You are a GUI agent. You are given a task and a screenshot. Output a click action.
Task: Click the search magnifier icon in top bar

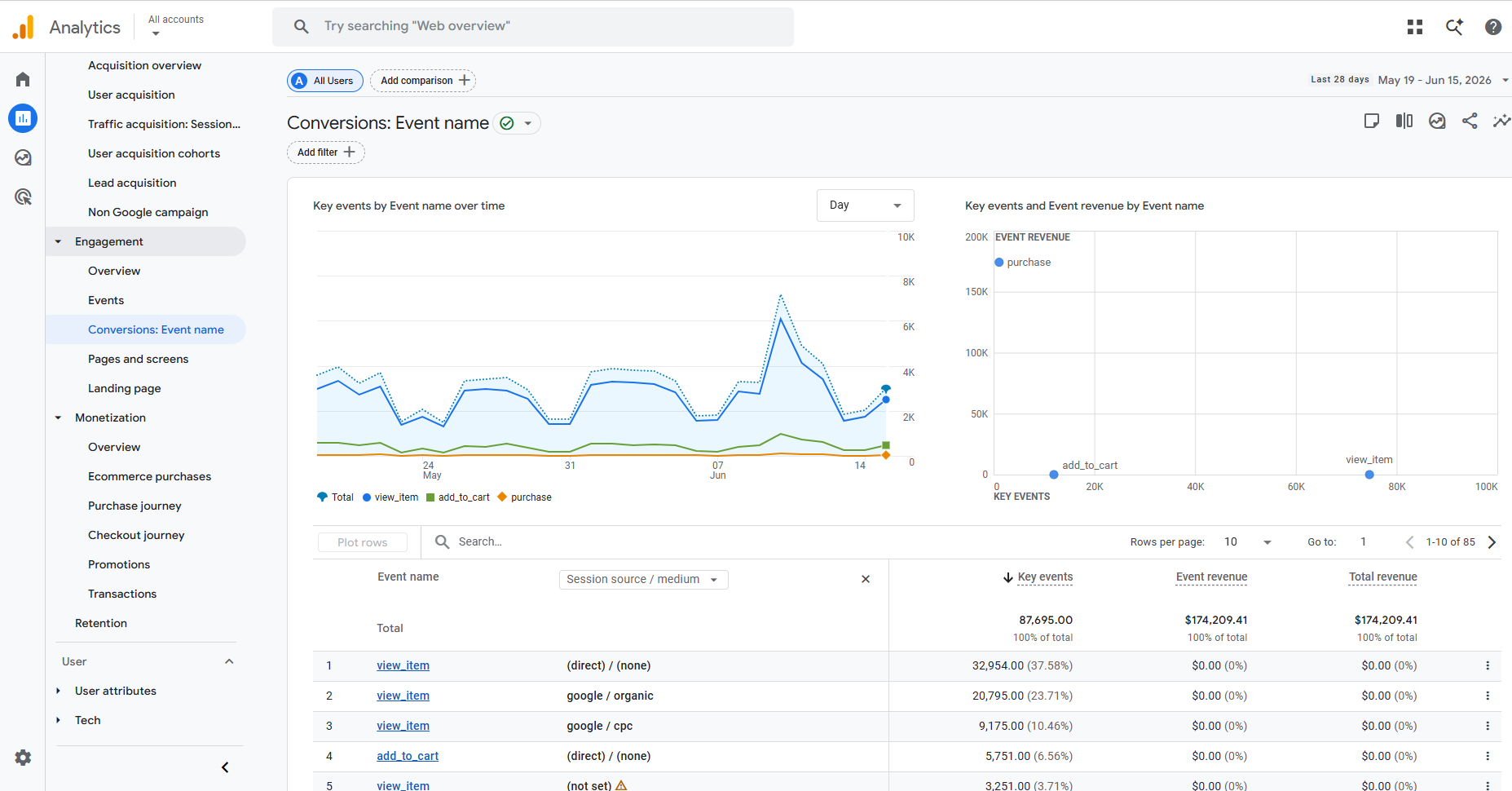click(x=302, y=26)
